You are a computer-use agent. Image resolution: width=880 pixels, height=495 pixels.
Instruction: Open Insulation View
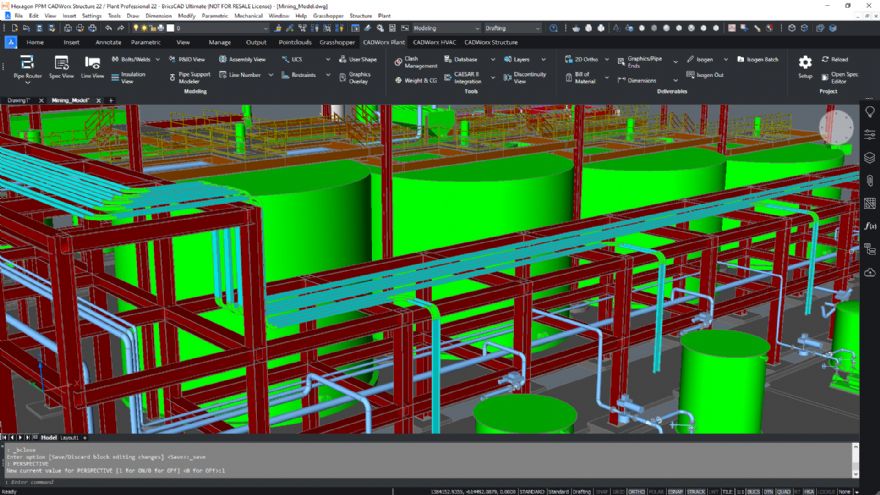[129, 78]
